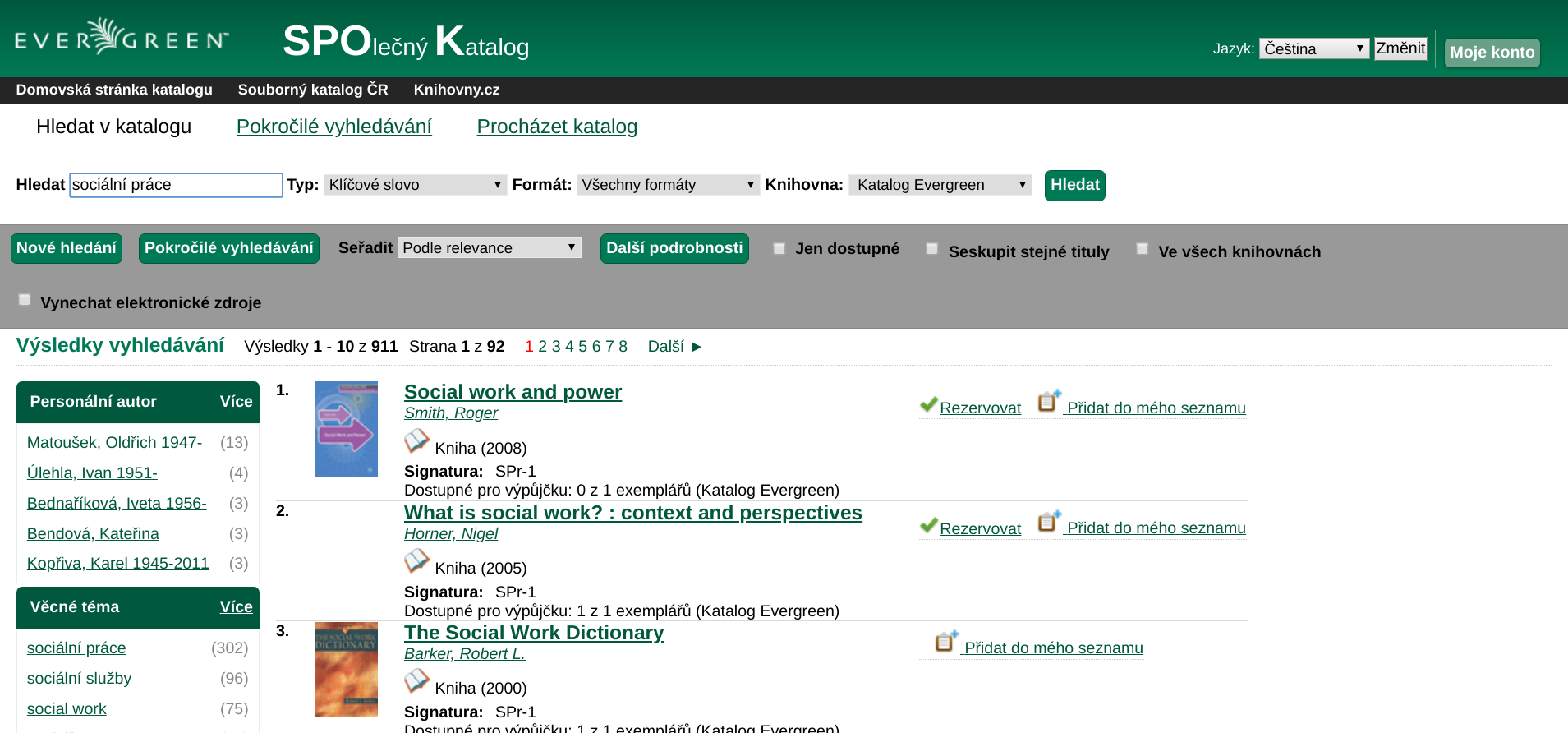Open the Knihovna library dropdown
Screen dimensions: 1568x733
[940, 185]
